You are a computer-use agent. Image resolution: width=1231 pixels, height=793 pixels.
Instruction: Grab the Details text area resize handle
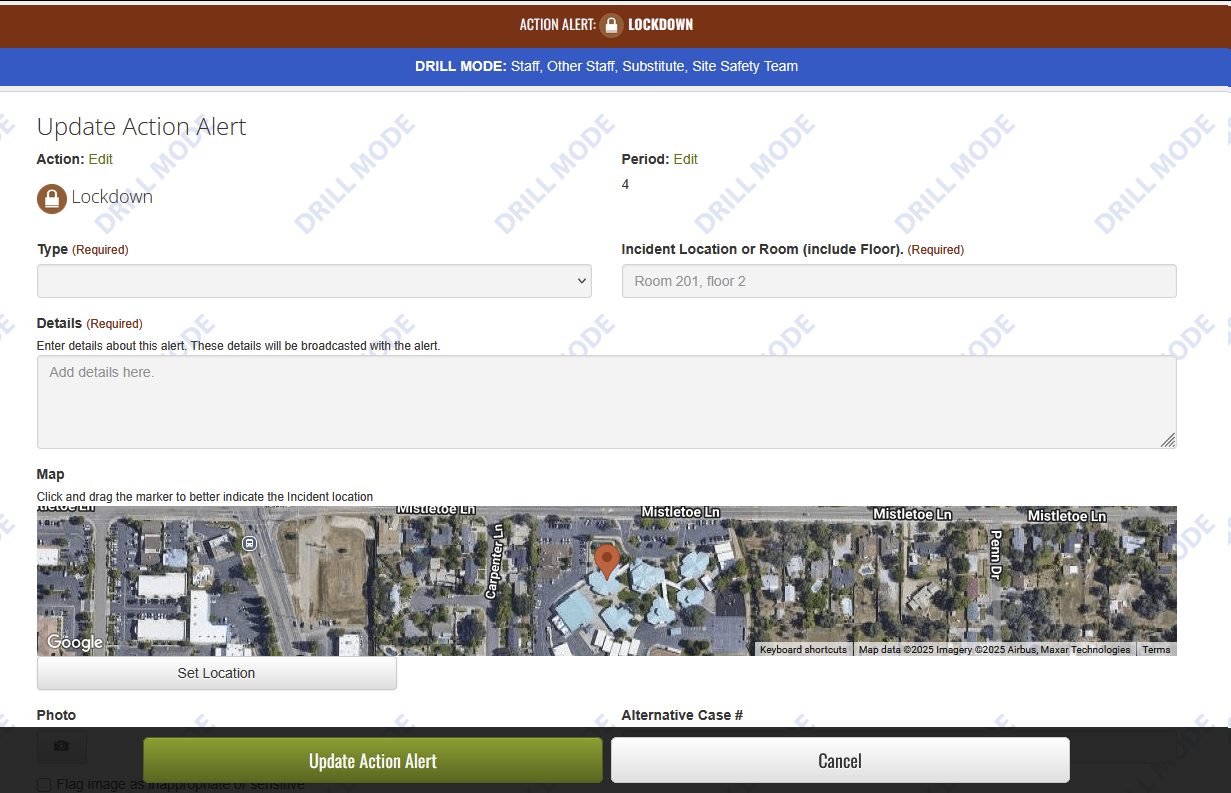point(1168,440)
